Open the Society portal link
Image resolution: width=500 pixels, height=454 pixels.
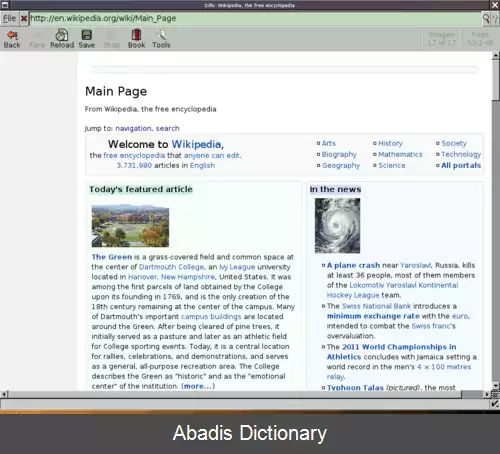454,143
